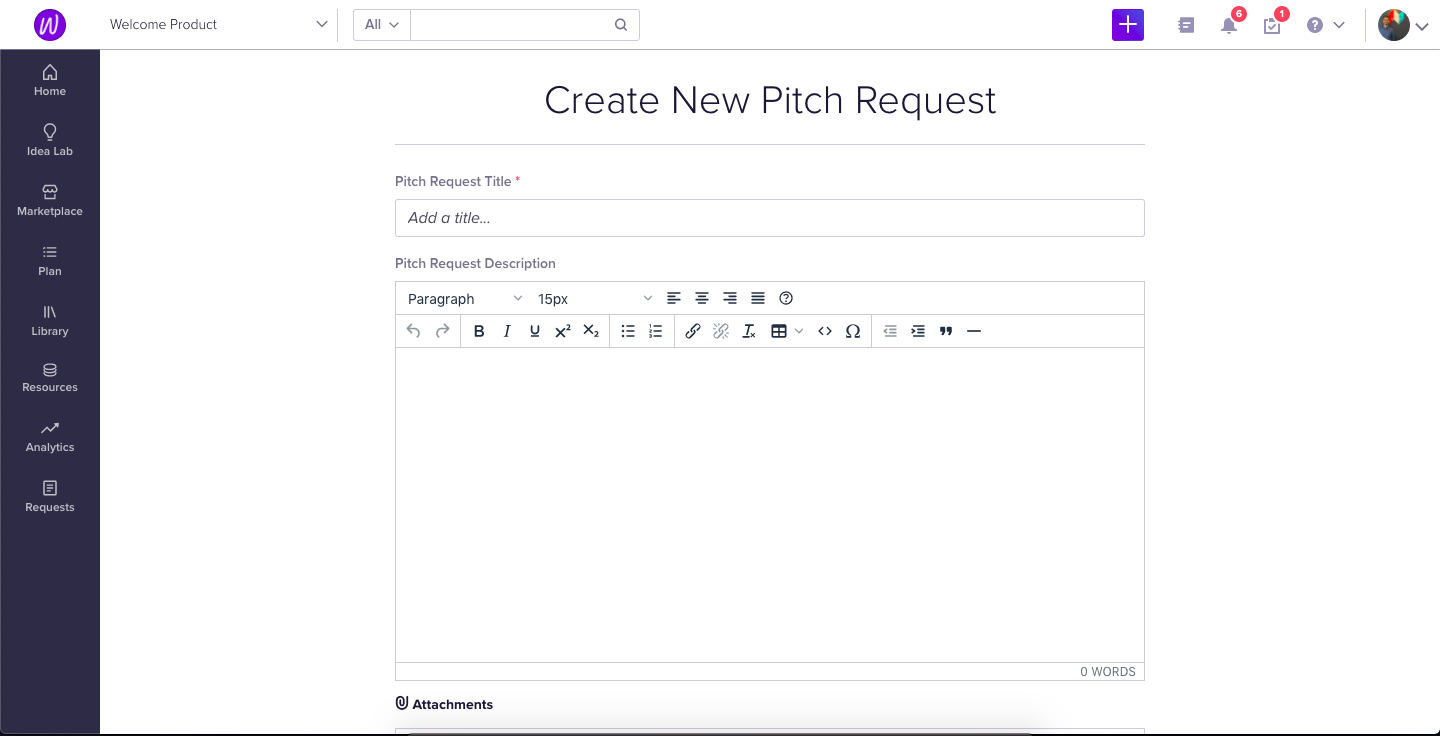Click the purple plus create button
This screenshot has width=1440, height=736.
1128,25
